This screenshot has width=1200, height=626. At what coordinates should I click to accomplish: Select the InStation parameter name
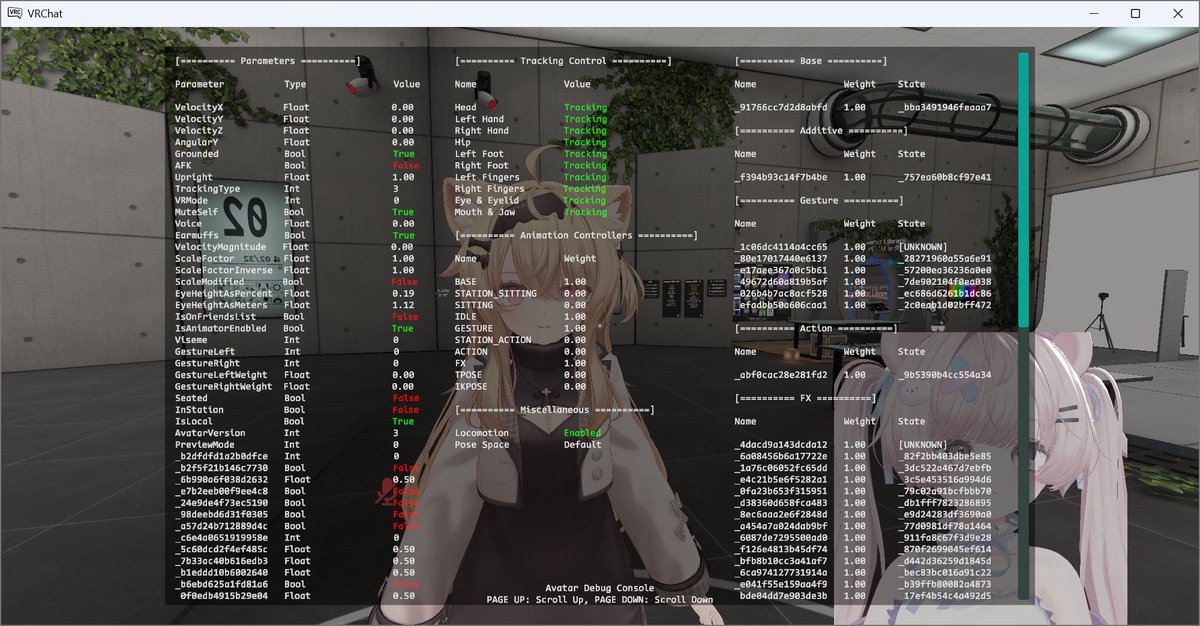[x=199, y=410]
